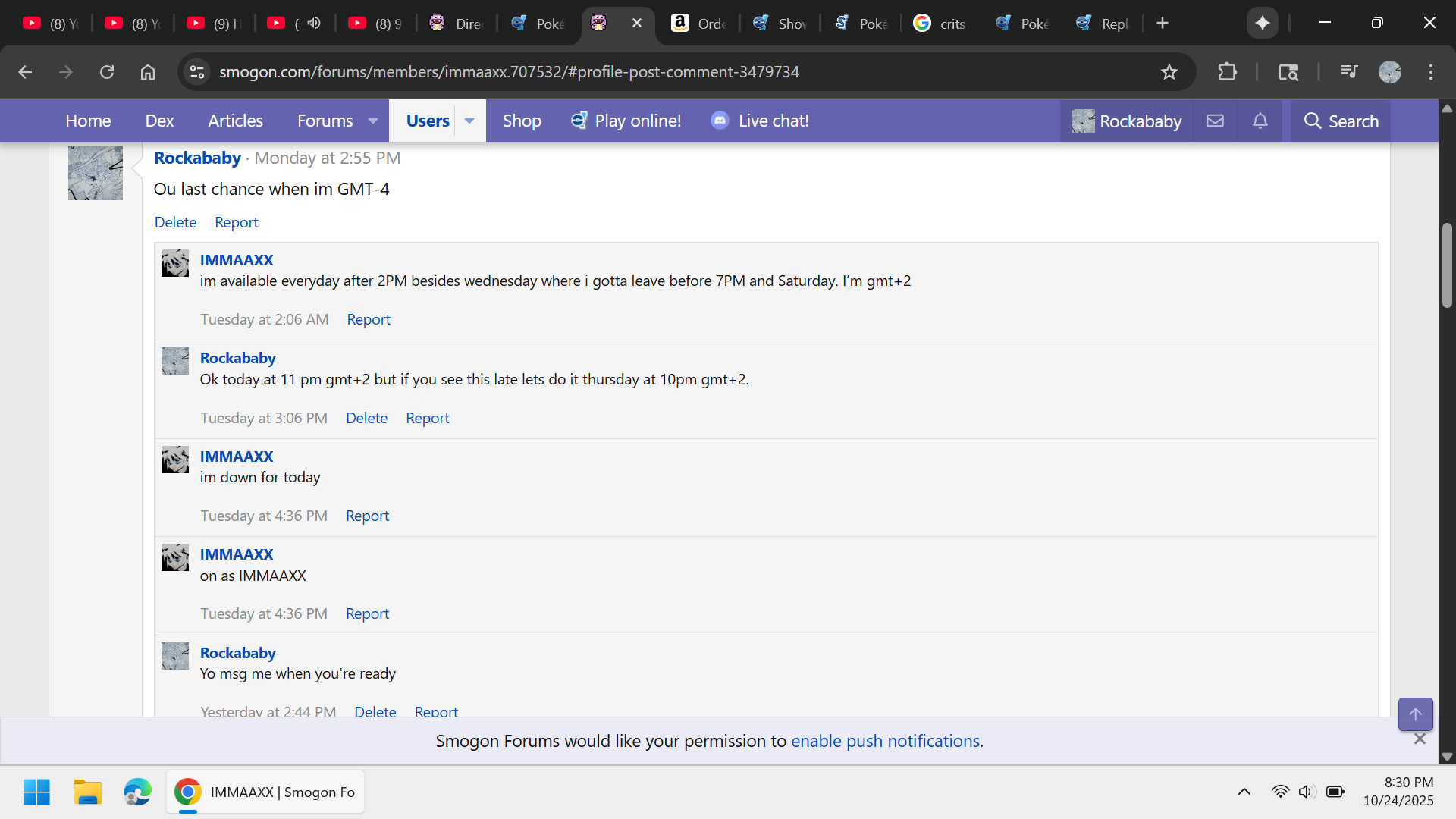The width and height of the screenshot is (1456, 819).
Task: Expand the Users dropdown arrow
Action: pyautogui.click(x=469, y=121)
